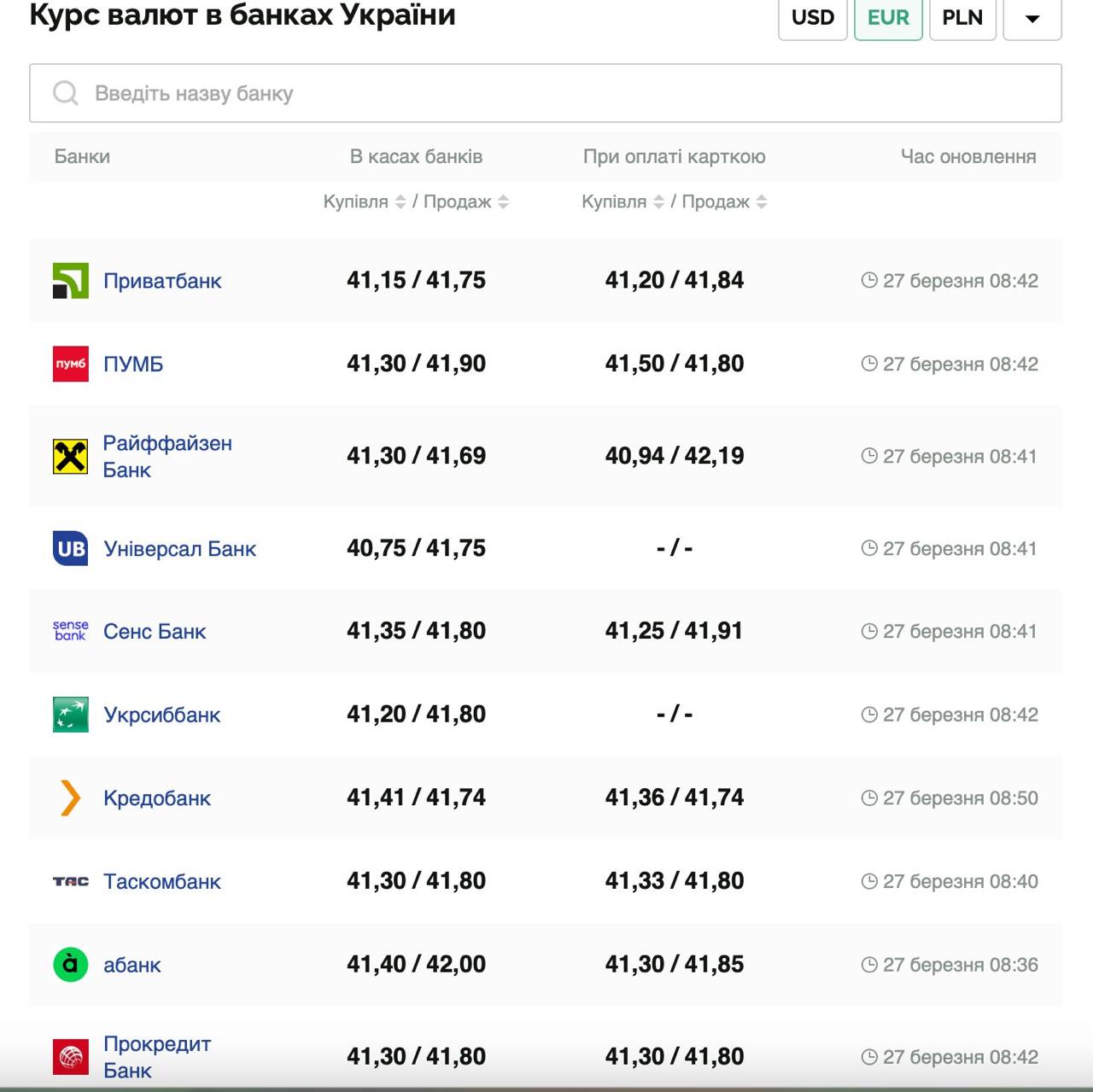Select the USD currency tab
The width and height of the screenshot is (1093, 1092).
coord(812,18)
